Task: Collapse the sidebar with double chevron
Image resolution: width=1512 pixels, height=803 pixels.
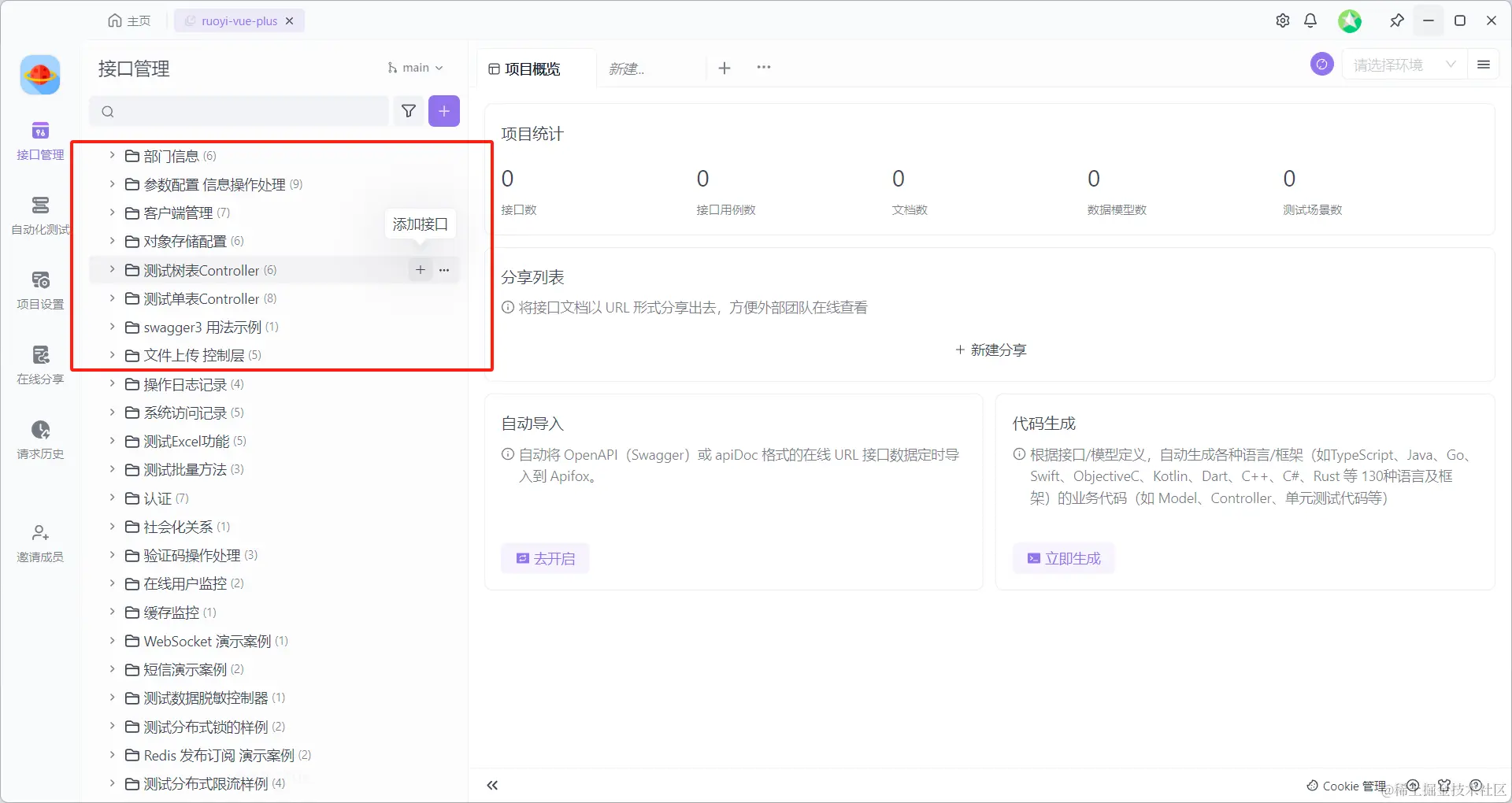Action: tap(492, 785)
